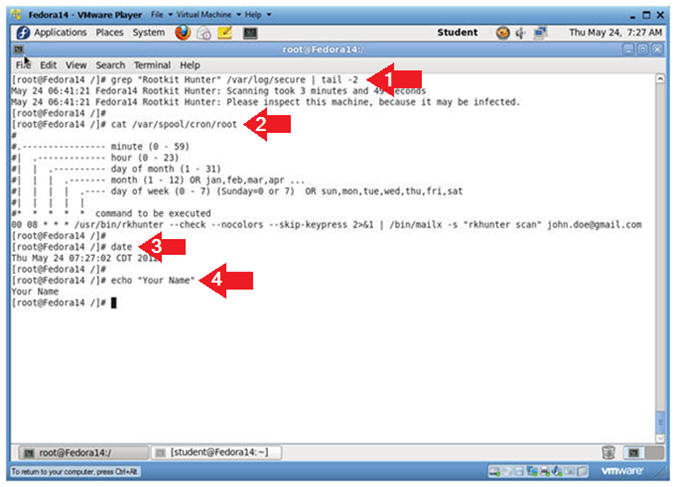Click the terminal scrollbar up arrow

coord(660,79)
